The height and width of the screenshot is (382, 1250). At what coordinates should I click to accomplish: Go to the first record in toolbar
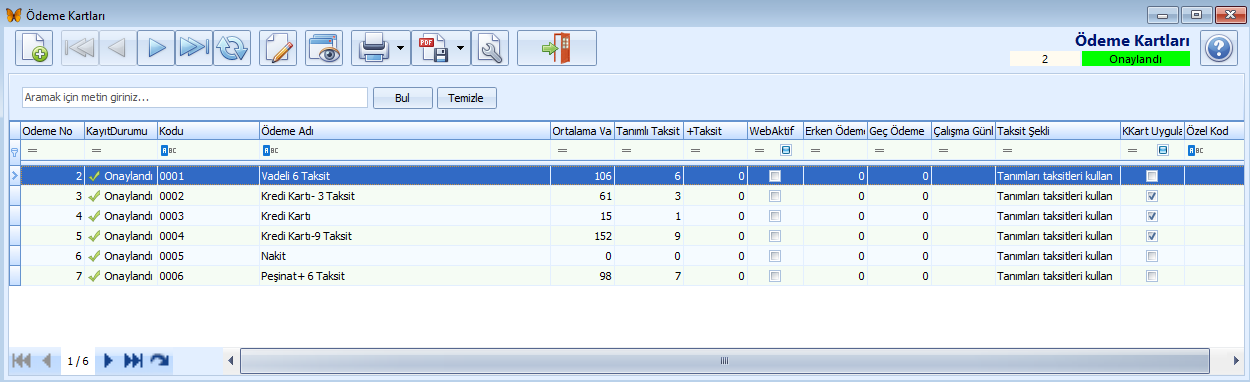tap(80, 48)
